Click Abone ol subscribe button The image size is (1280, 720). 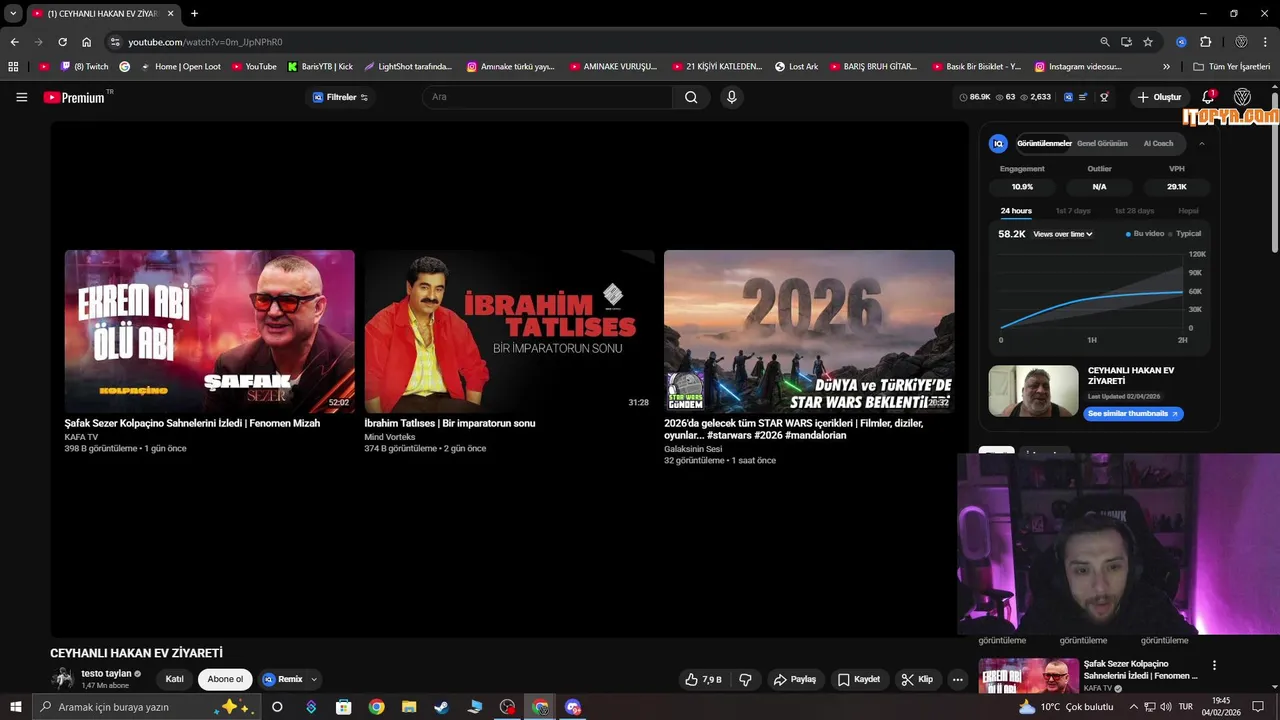225,679
